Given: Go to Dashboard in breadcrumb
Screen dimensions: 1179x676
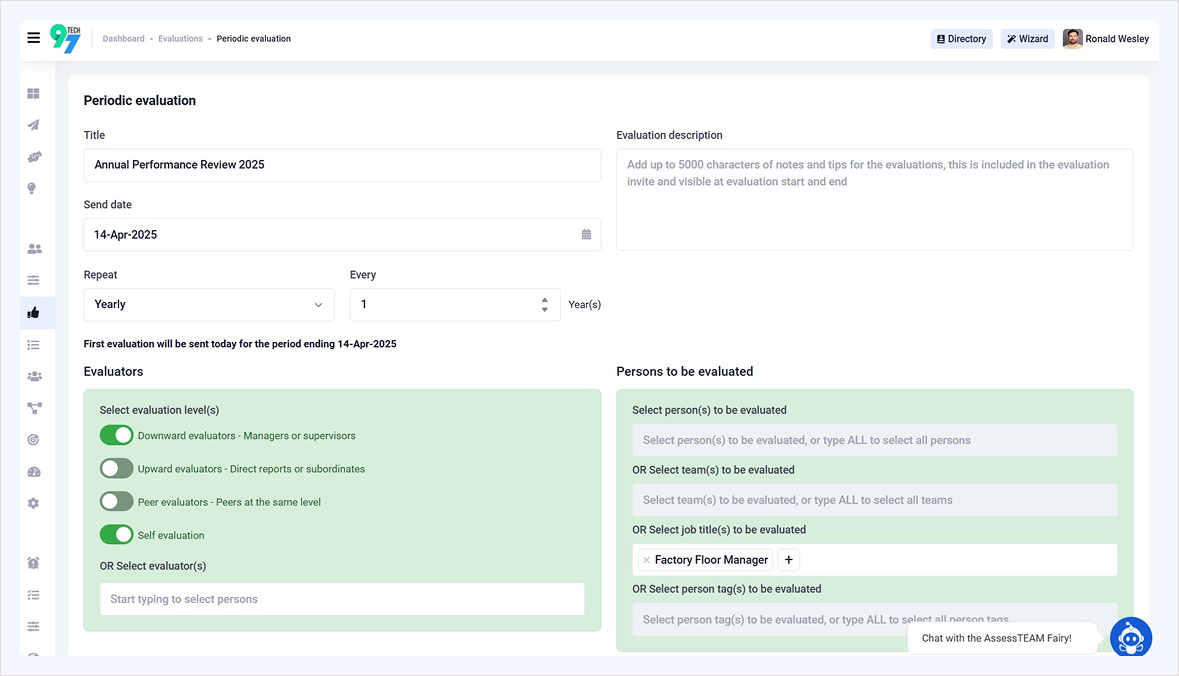Looking at the screenshot, I should (x=123, y=39).
